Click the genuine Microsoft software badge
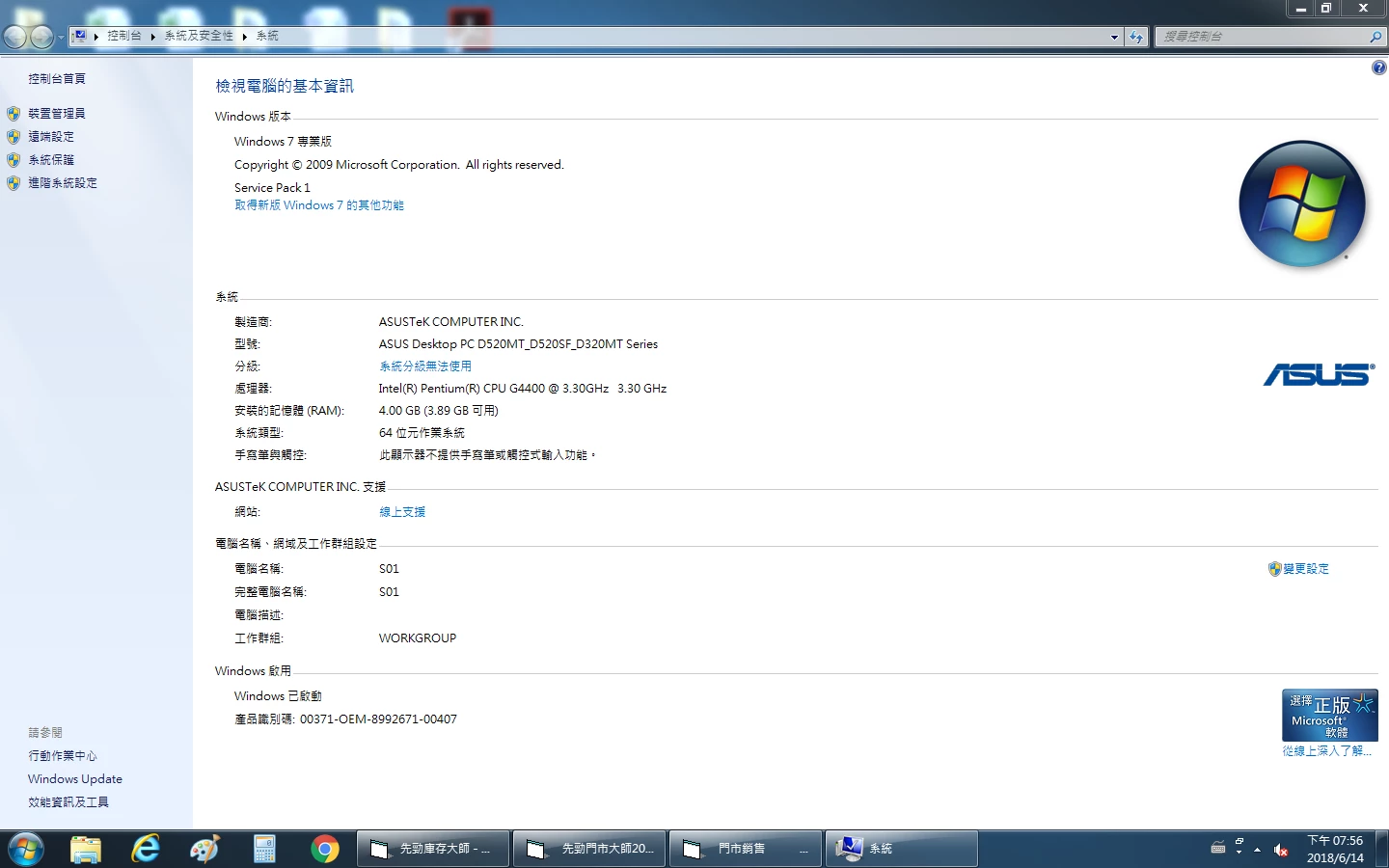Image resolution: width=1389 pixels, height=868 pixels. tap(1329, 715)
